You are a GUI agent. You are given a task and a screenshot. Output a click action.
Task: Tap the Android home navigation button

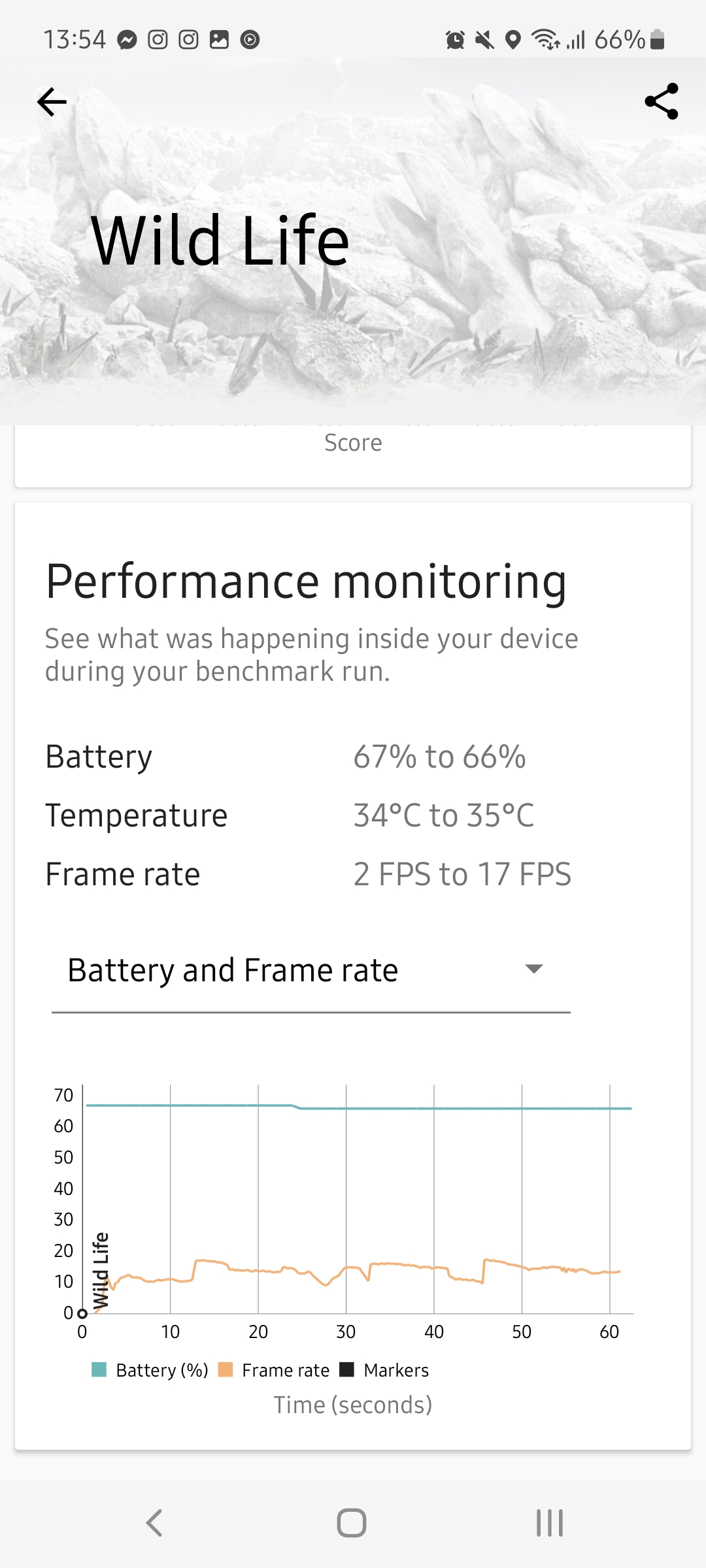coord(352,1523)
